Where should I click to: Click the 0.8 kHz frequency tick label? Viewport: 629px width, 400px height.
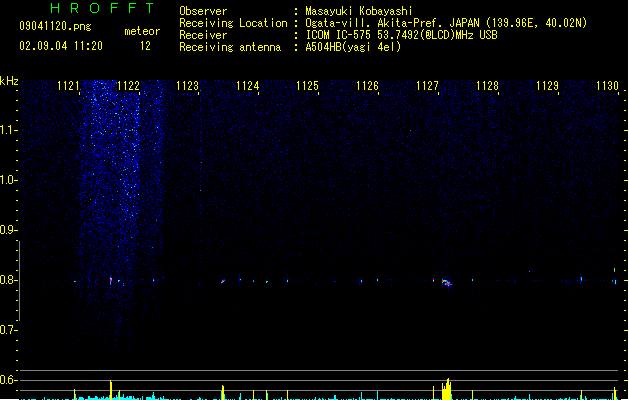point(8,280)
